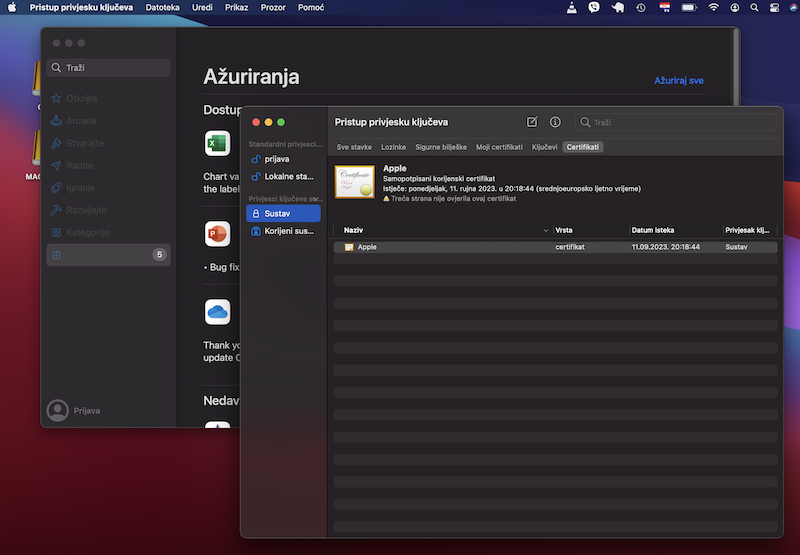Click the Samopotpisani korijenski certifikat text
800x555 pixels.
coord(439,179)
